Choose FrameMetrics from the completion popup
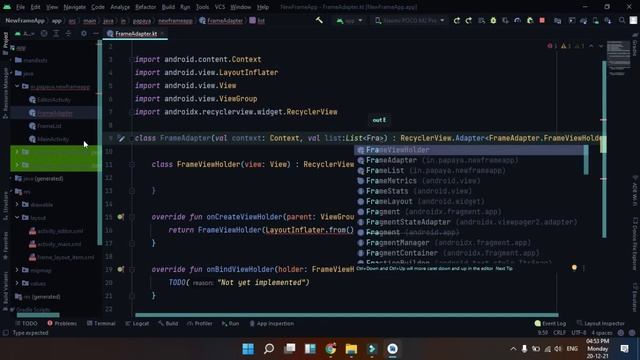 469,180
